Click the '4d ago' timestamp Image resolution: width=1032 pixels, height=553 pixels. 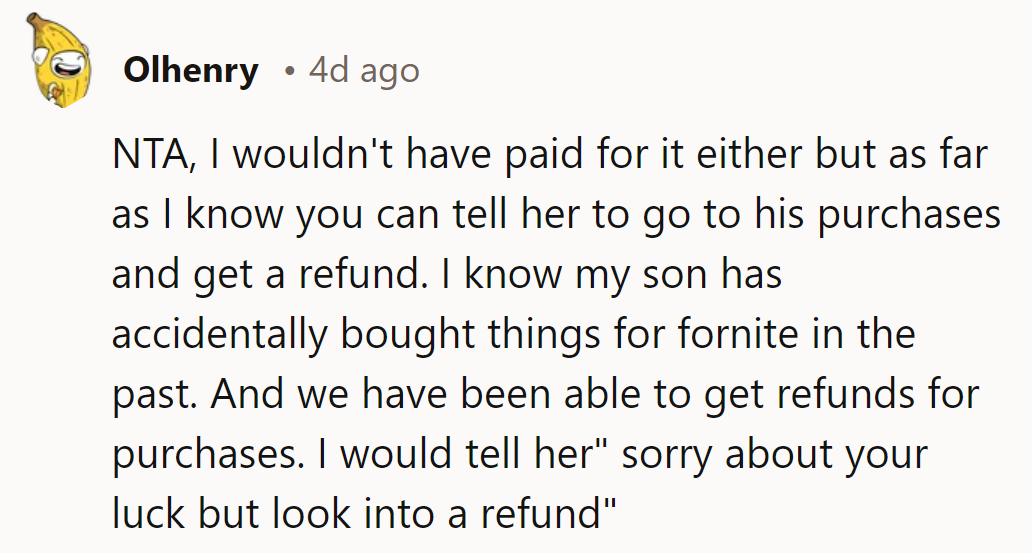coord(364,71)
